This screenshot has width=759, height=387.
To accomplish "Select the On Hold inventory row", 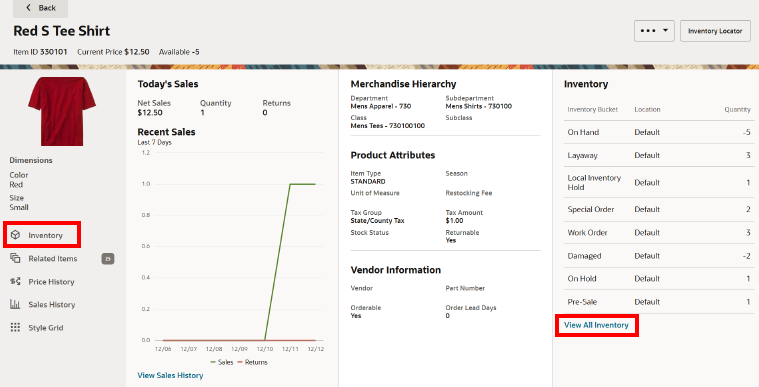I will coord(659,279).
